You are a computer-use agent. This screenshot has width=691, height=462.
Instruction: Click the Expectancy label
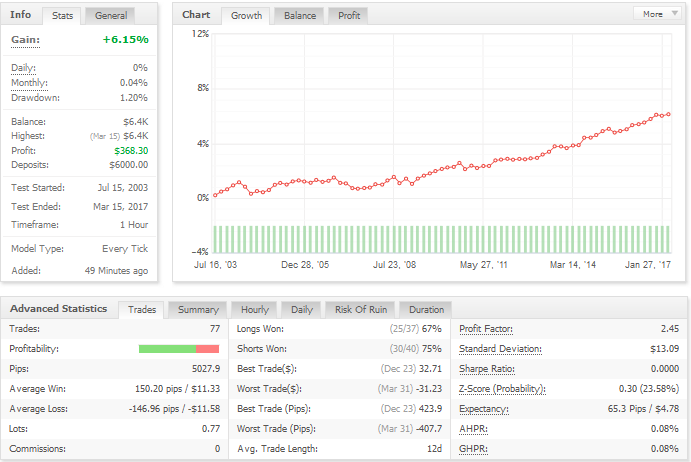(484, 409)
